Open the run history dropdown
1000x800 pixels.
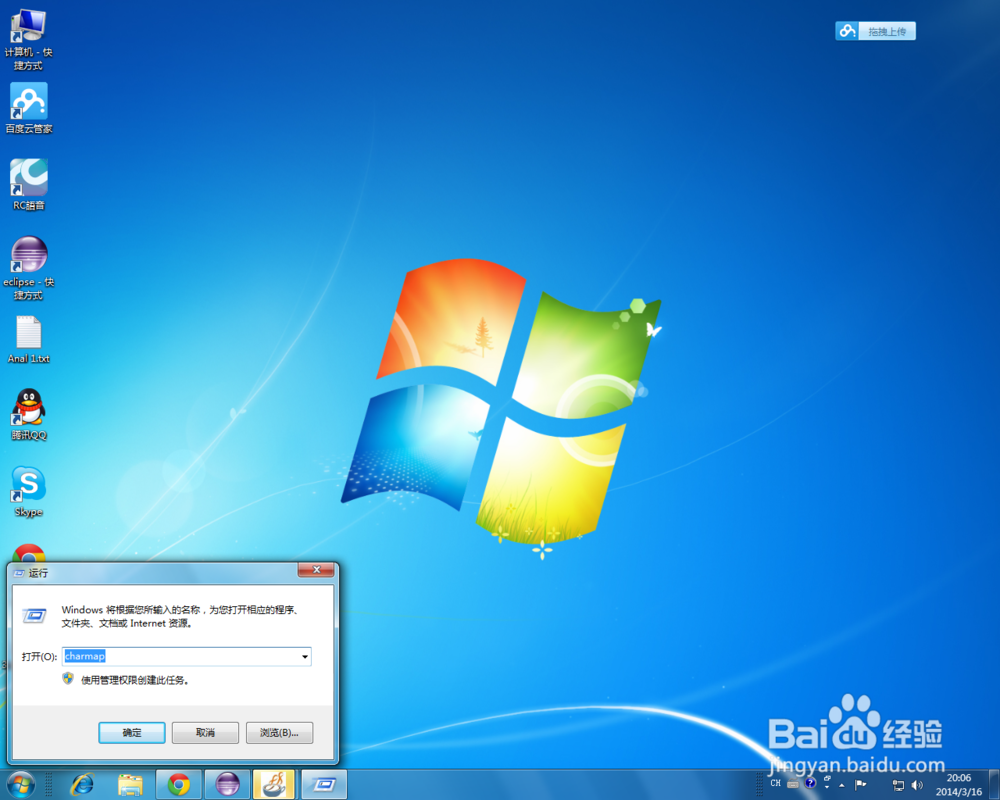click(x=304, y=657)
